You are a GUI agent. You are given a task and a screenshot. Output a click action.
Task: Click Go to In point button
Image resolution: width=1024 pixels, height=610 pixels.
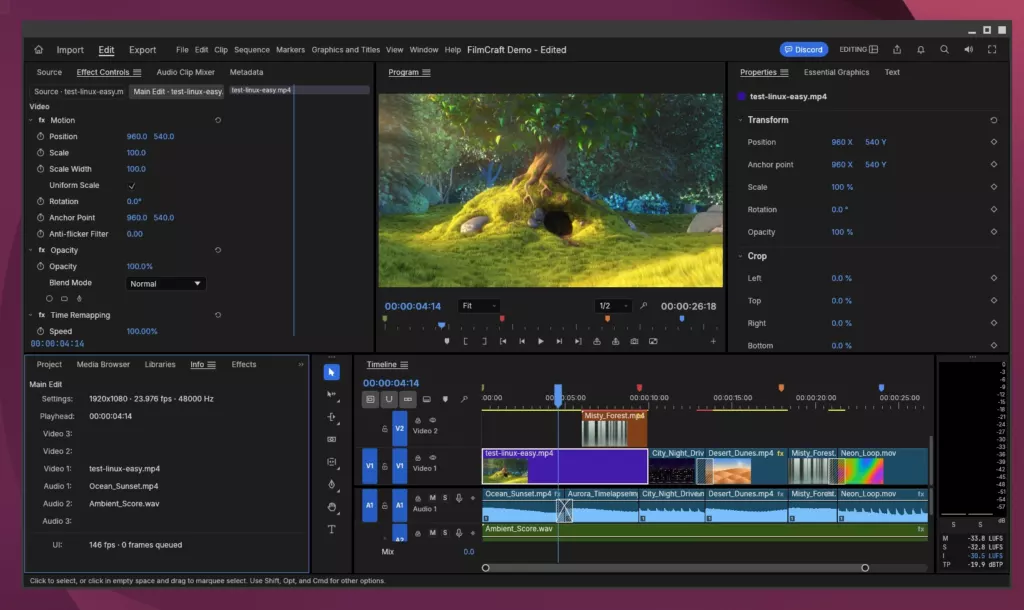503,341
